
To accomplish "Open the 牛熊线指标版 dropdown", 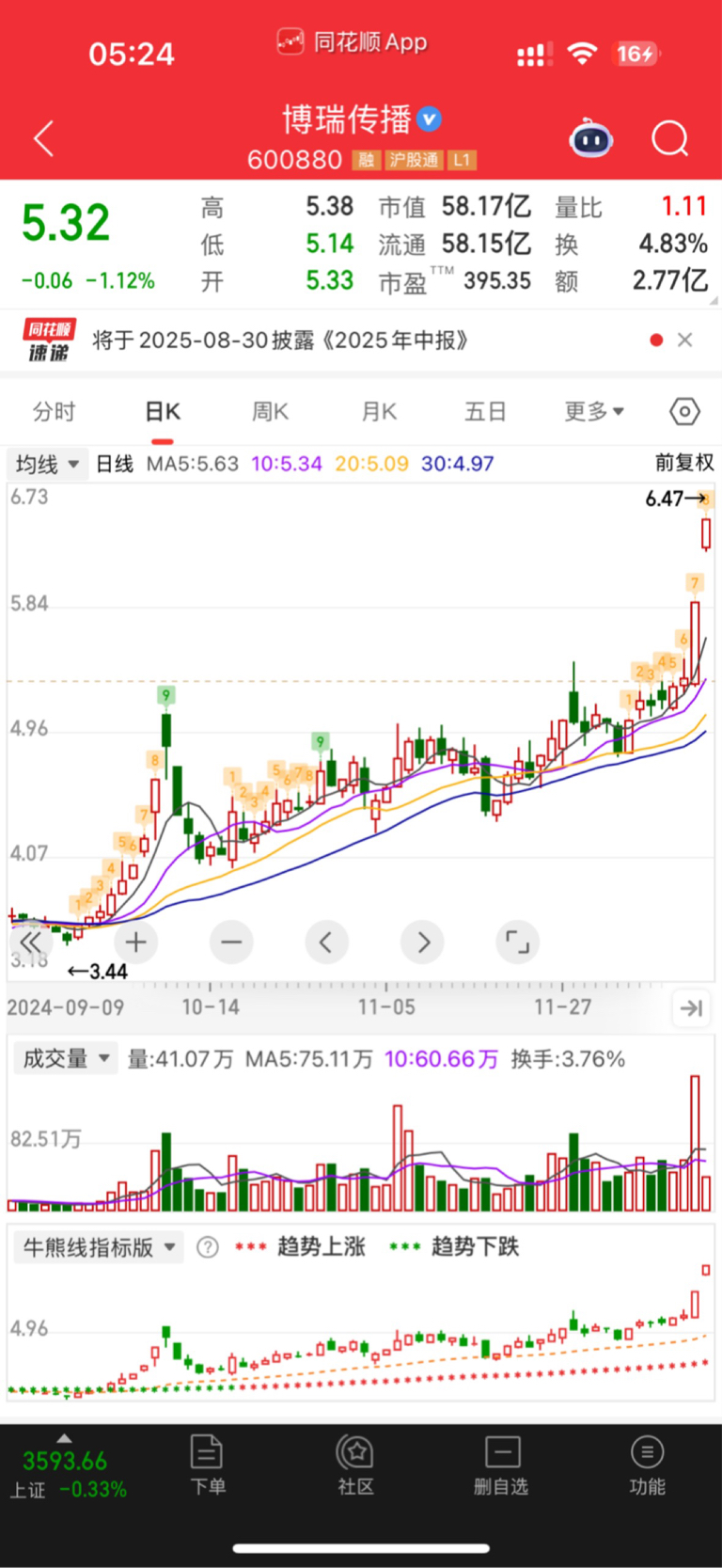I will pyautogui.click(x=97, y=1247).
